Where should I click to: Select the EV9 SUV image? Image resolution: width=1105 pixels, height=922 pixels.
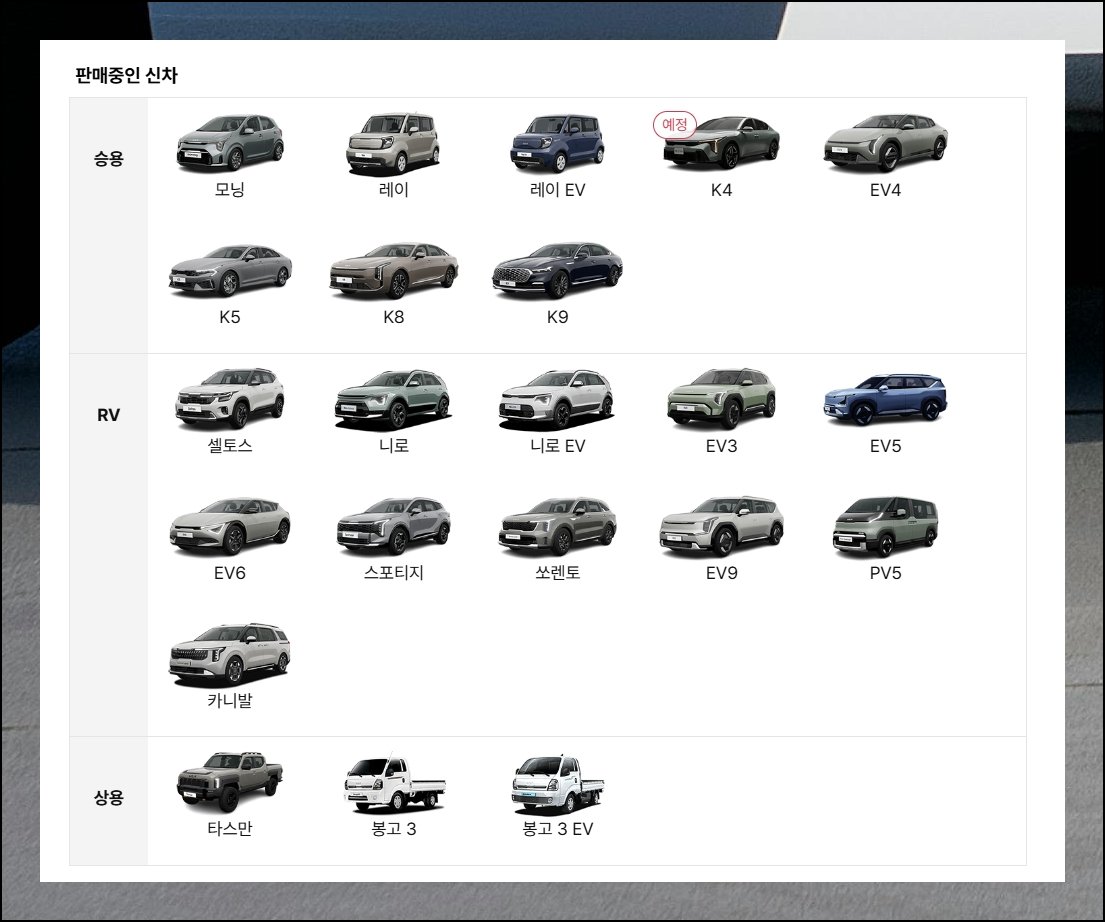[721, 527]
